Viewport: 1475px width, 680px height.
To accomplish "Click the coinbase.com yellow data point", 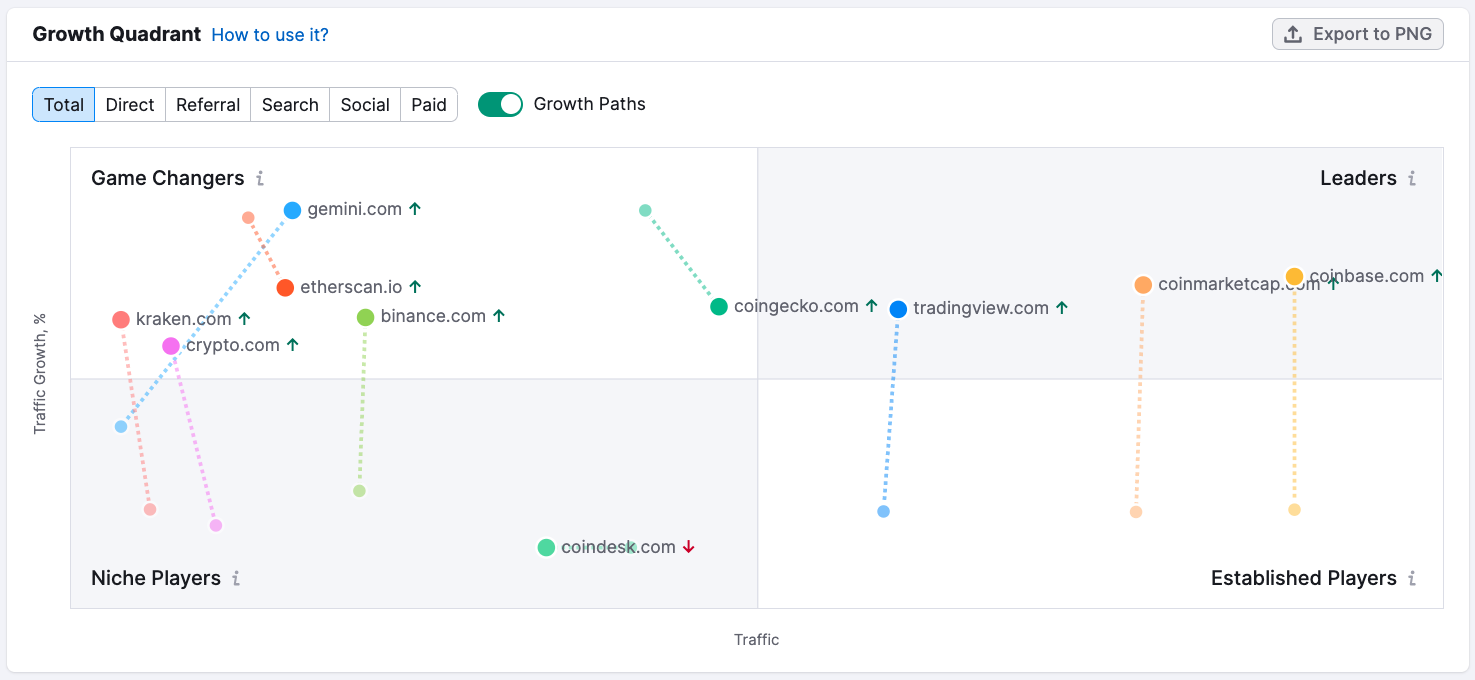I will pos(1294,276).
